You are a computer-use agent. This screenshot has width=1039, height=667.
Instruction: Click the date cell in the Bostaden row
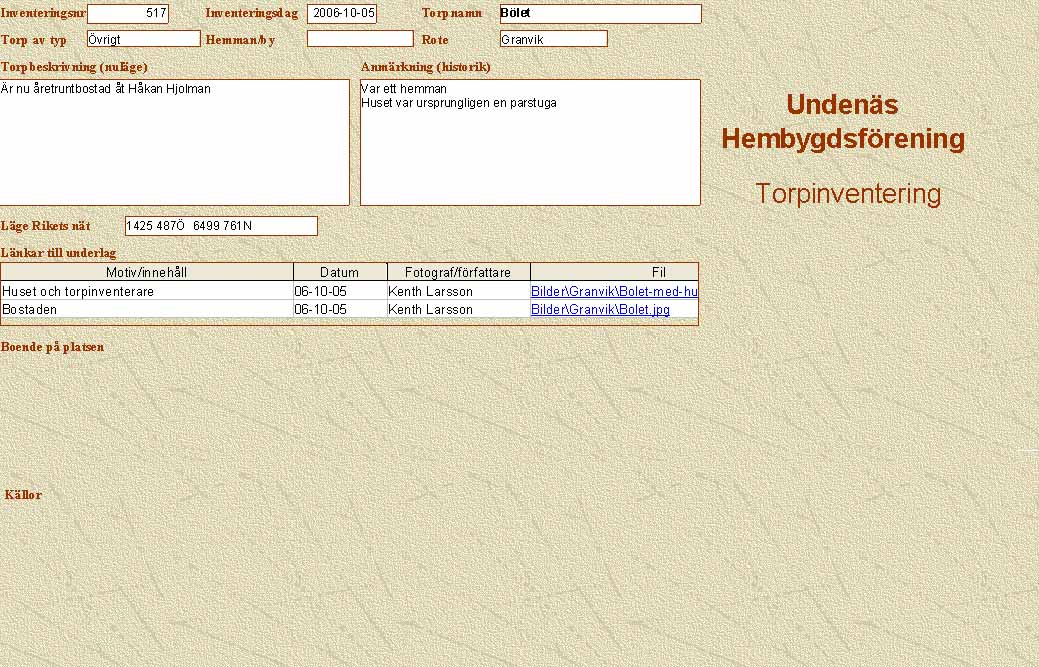pyautogui.click(x=340, y=310)
